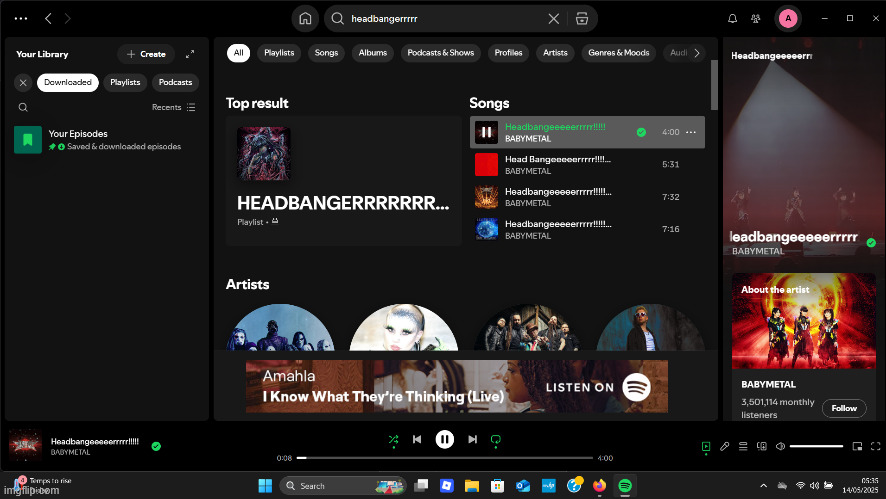The width and height of the screenshot is (886, 499).
Task: Open the Browse icon next to search
Action: click(x=581, y=19)
